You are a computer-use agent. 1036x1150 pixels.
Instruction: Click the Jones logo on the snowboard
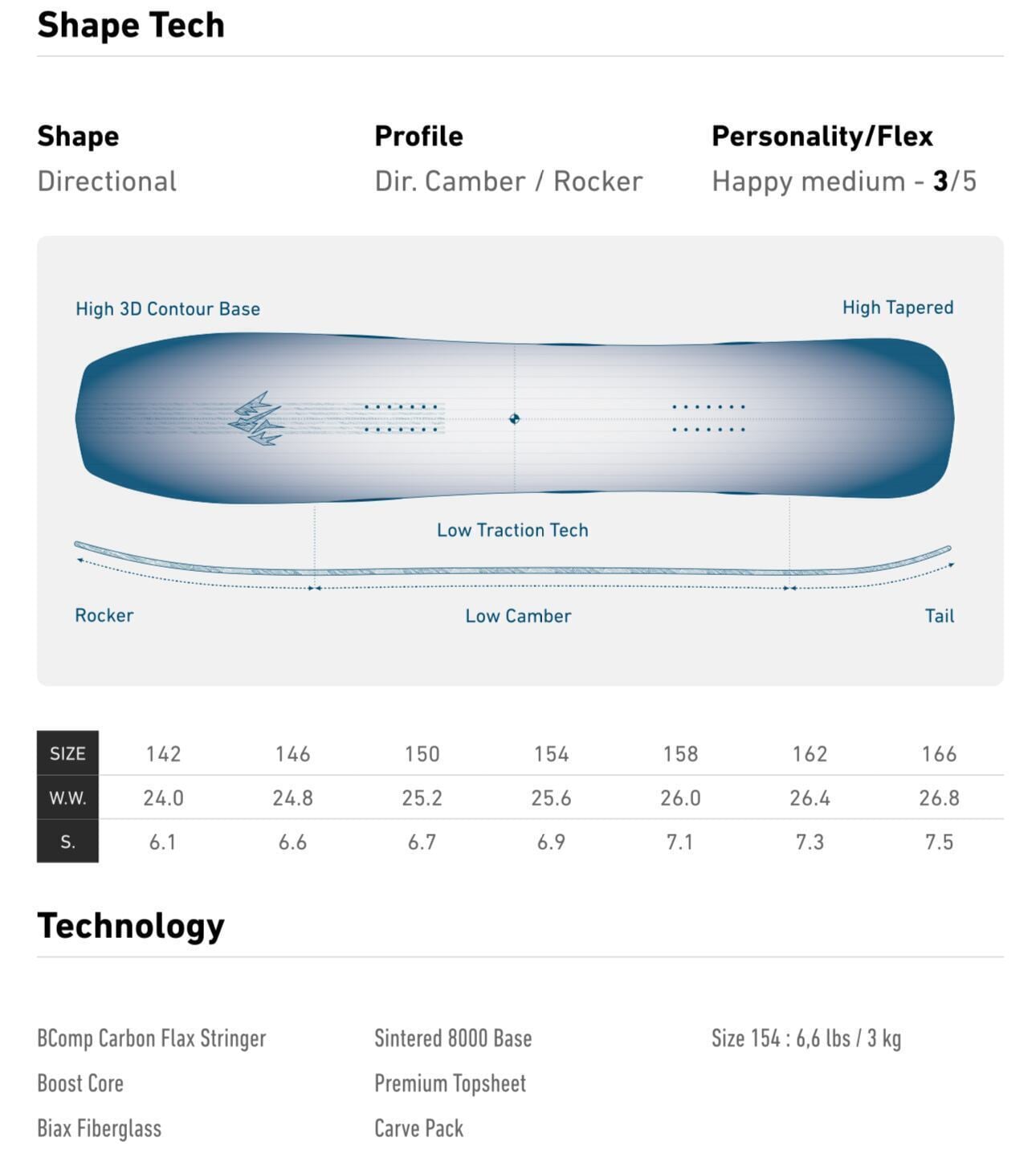point(257,418)
